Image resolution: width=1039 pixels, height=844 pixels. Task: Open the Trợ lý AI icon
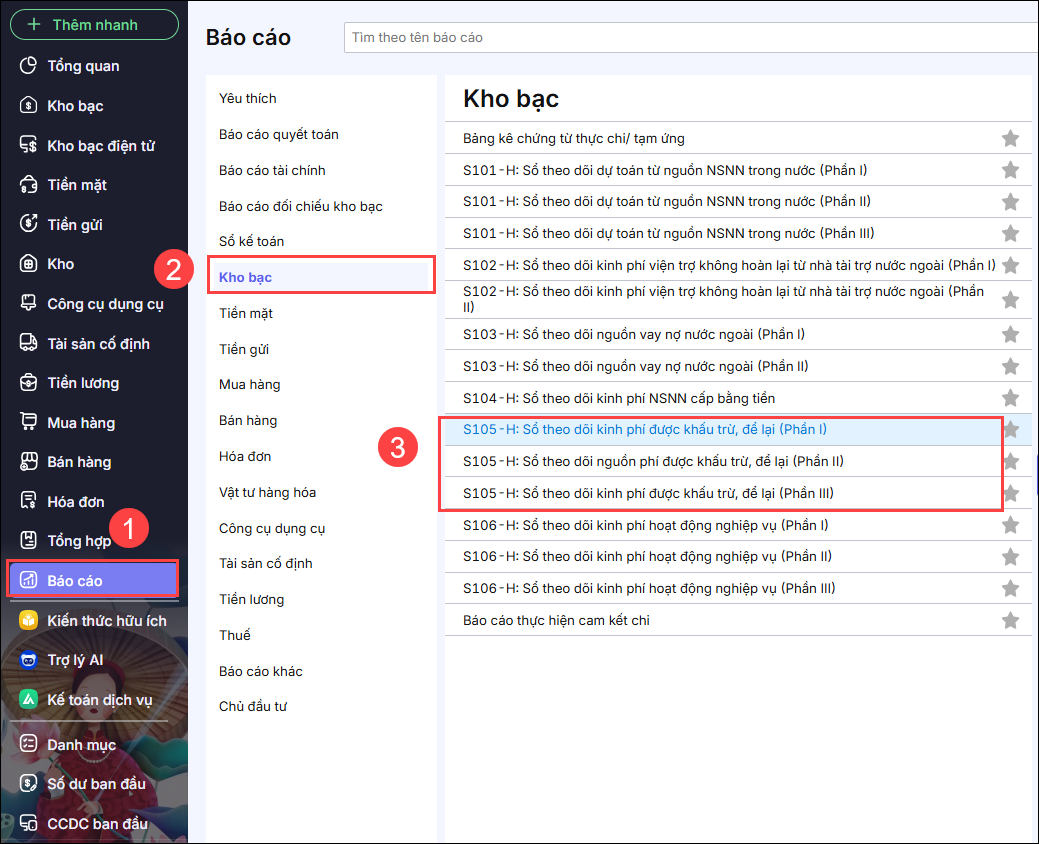29,660
